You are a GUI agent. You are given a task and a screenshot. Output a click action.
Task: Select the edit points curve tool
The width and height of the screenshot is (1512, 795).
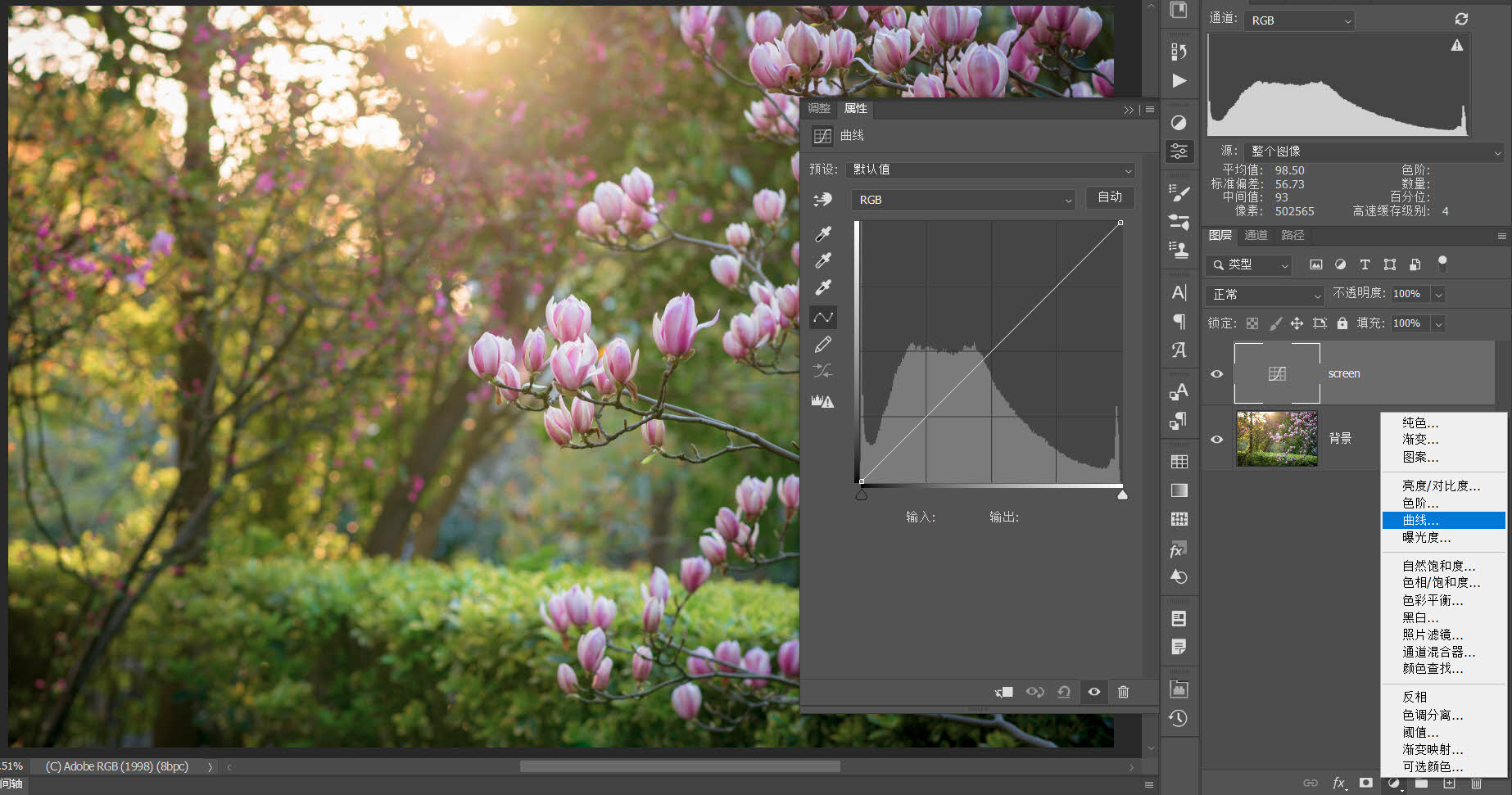(823, 317)
